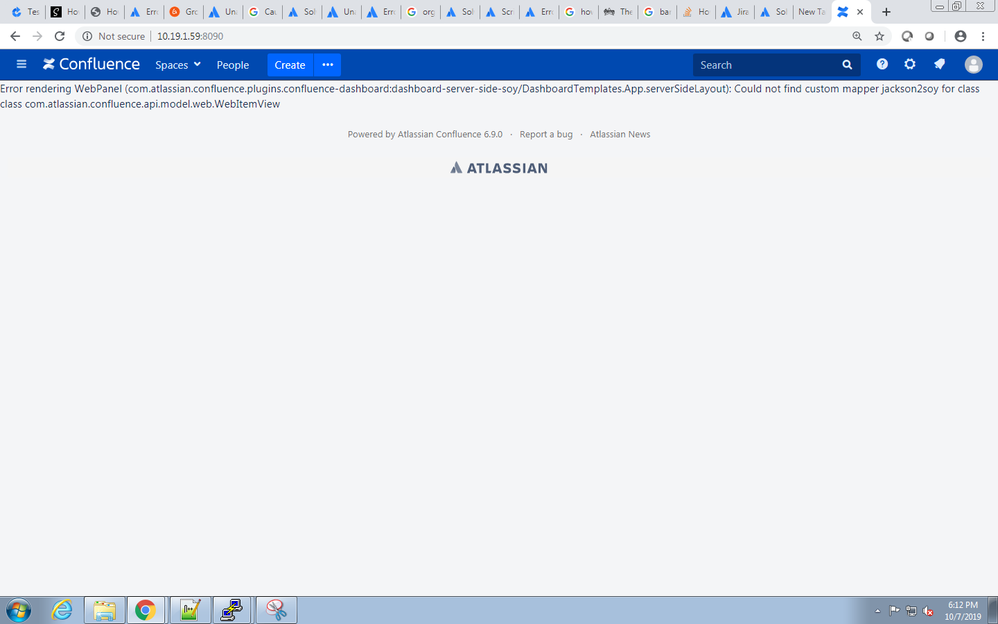Image resolution: width=998 pixels, height=624 pixels.
Task: Open create-from-template ellipsis button
Action: 328,64
